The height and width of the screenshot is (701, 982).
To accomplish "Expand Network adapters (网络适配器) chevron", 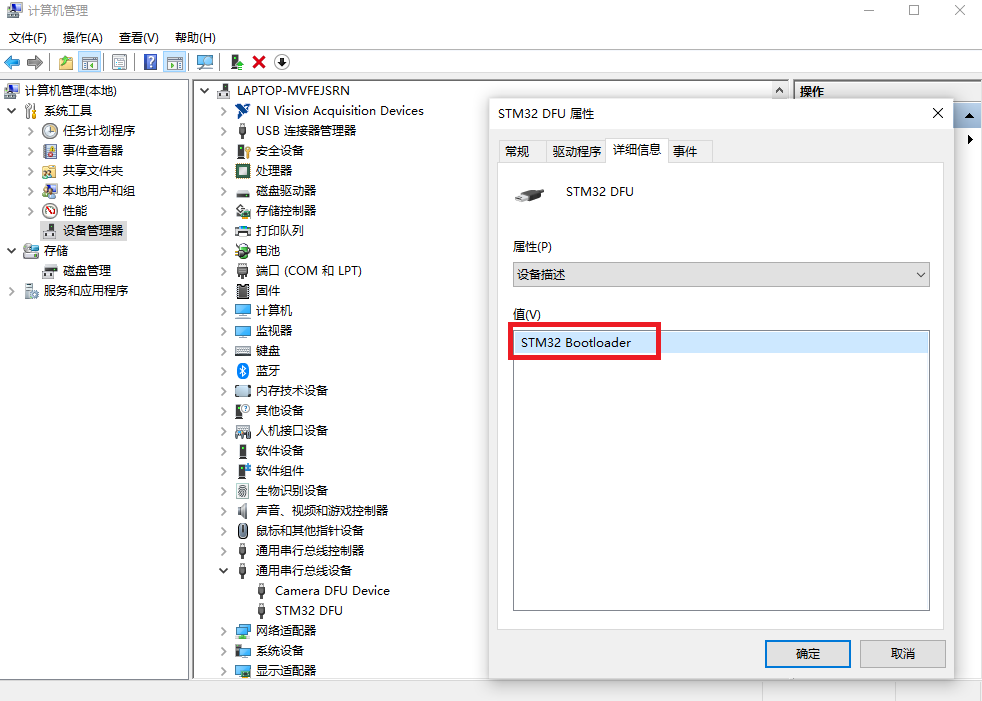I will (224, 631).
